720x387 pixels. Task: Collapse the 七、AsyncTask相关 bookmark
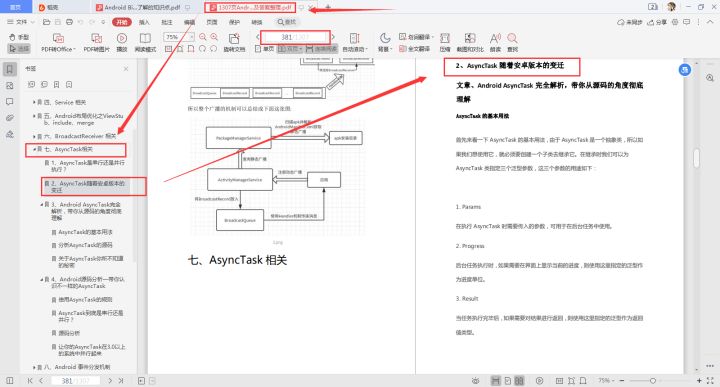[x=34, y=149]
